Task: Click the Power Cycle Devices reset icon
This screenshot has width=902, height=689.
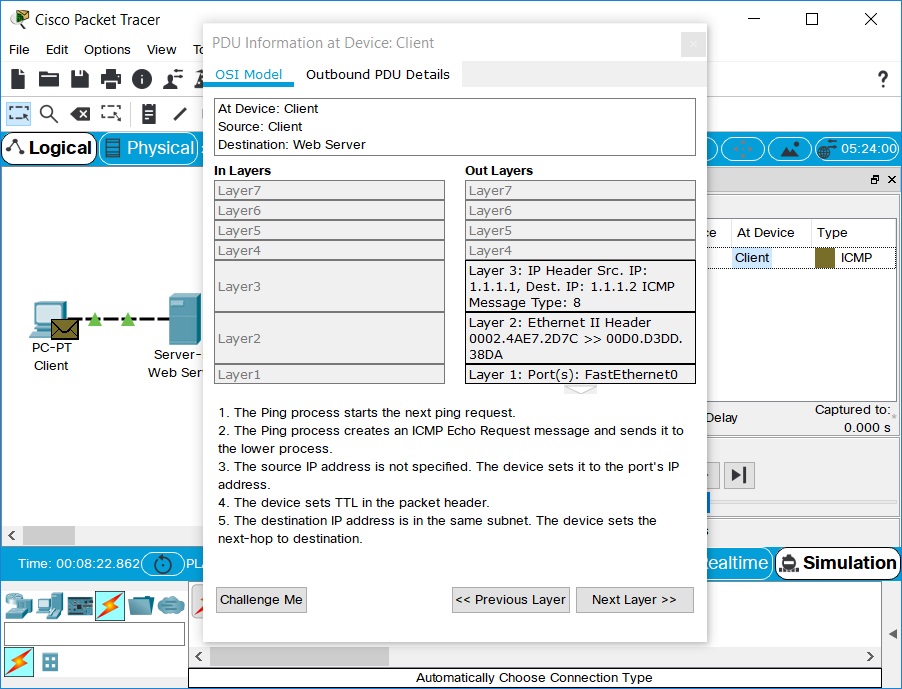Action: (163, 564)
